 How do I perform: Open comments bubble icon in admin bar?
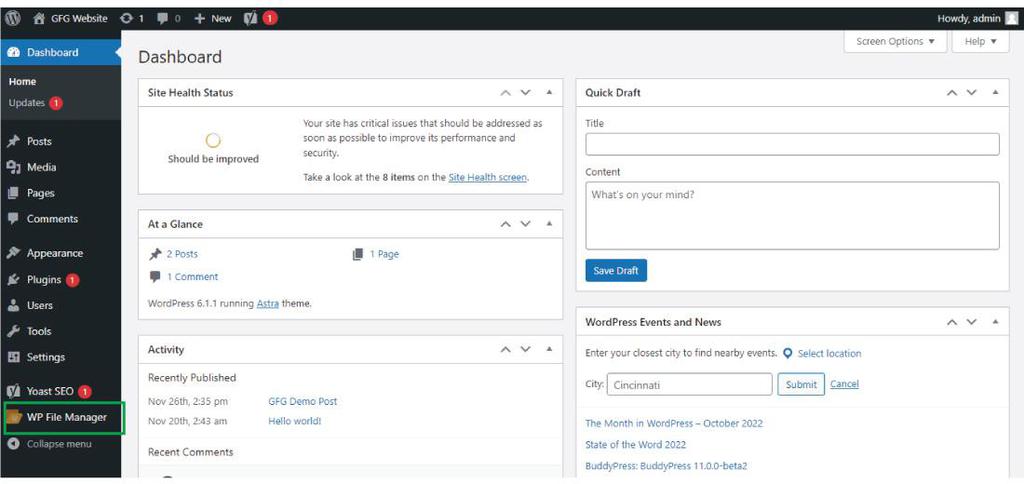(163, 18)
